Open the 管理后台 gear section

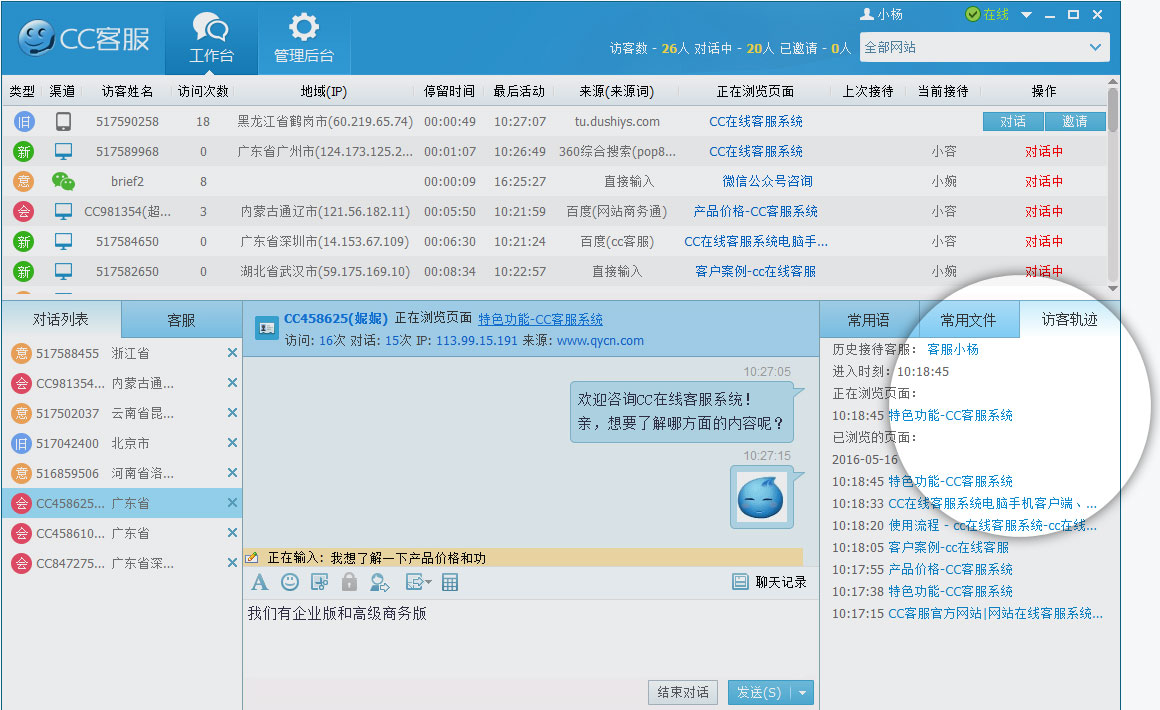pyautogui.click(x=304, y=39)
